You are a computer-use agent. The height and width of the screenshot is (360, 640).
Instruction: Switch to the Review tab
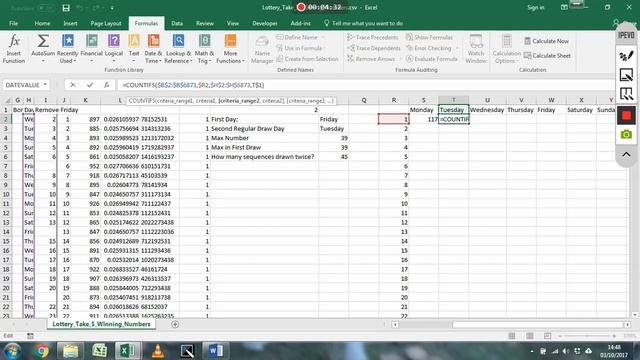[204, 23]
